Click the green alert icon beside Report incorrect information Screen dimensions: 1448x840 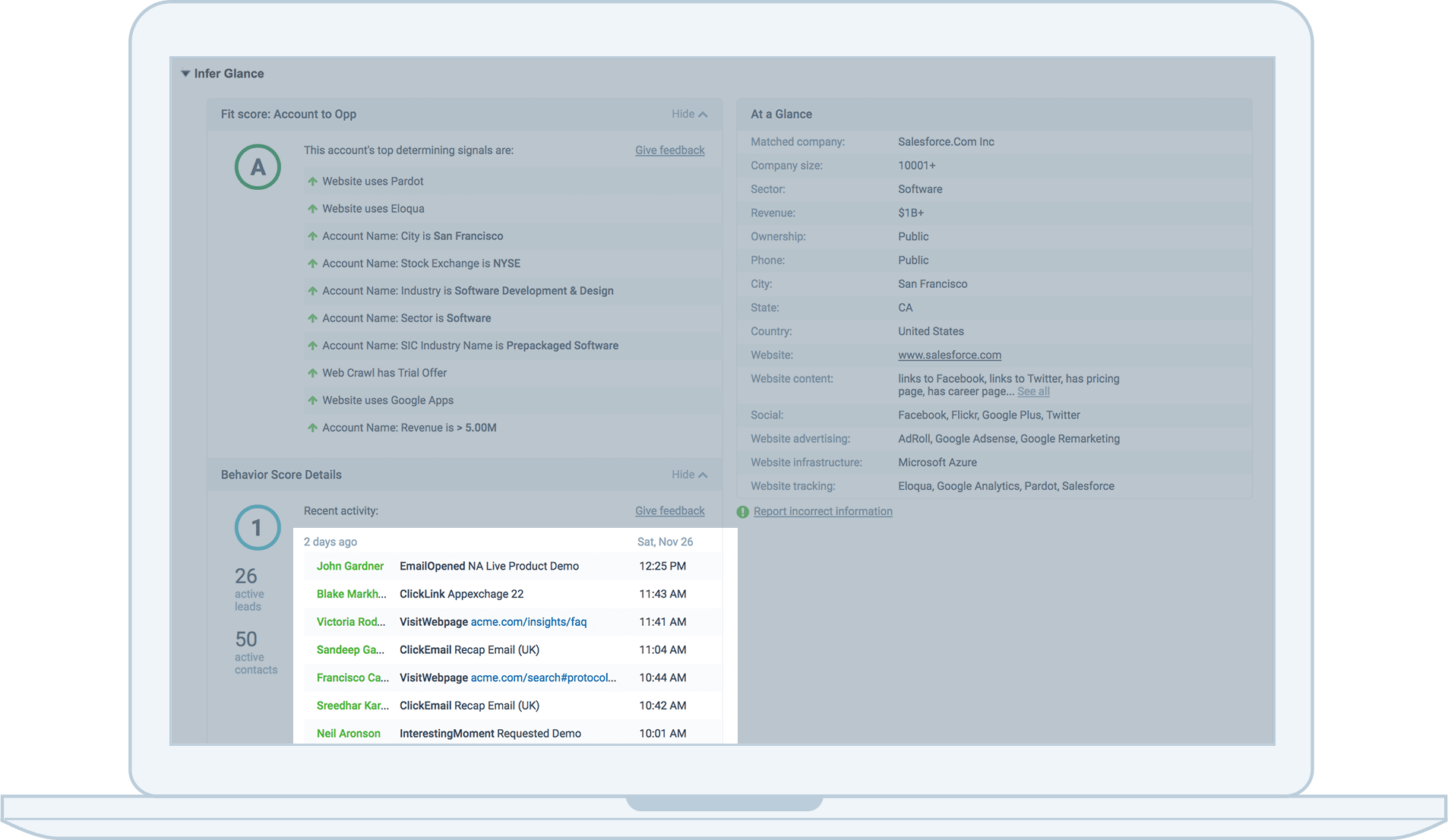pos(743,512)
